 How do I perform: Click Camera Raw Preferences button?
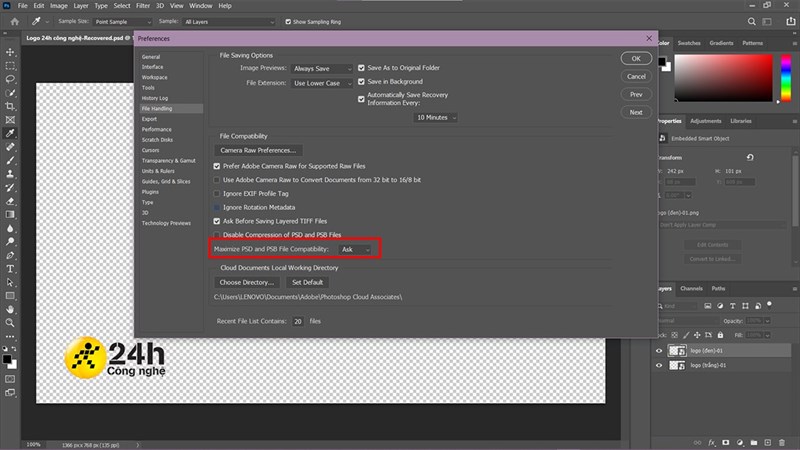tap(258, 151)
